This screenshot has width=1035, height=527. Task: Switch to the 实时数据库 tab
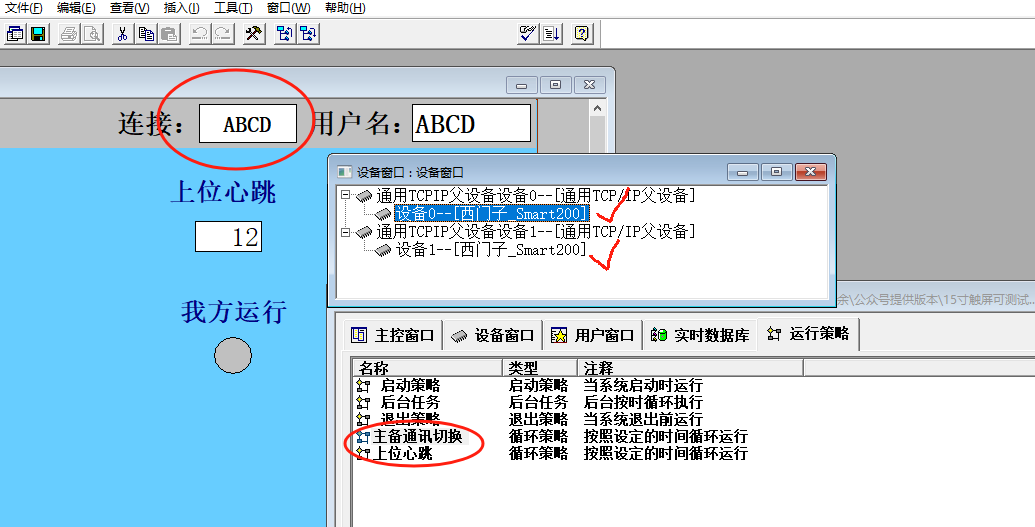699,335
